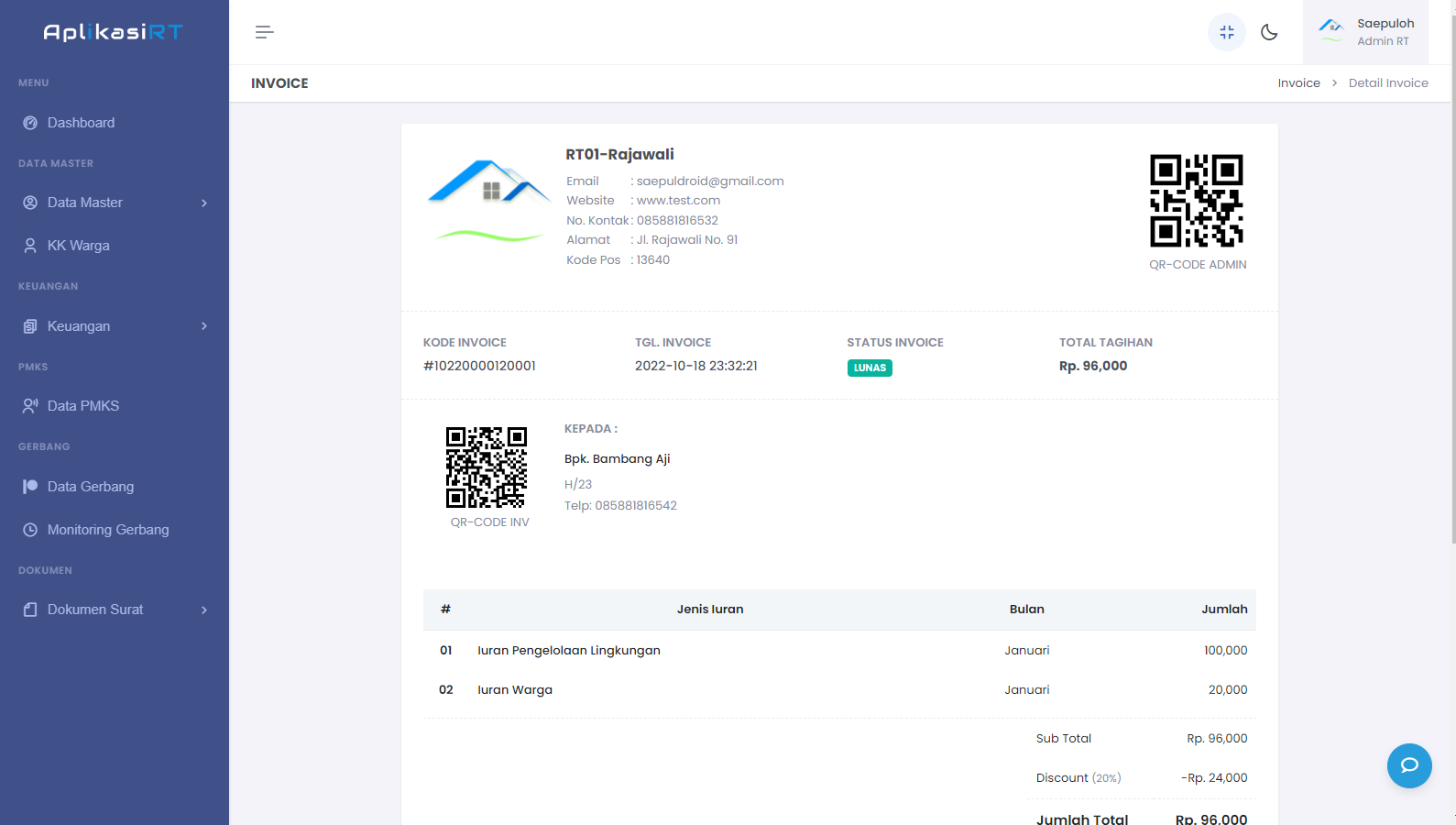Toggle dark mode with moon icon
The height and width of the screenshot is (825, 1456).
[1269, 32]
